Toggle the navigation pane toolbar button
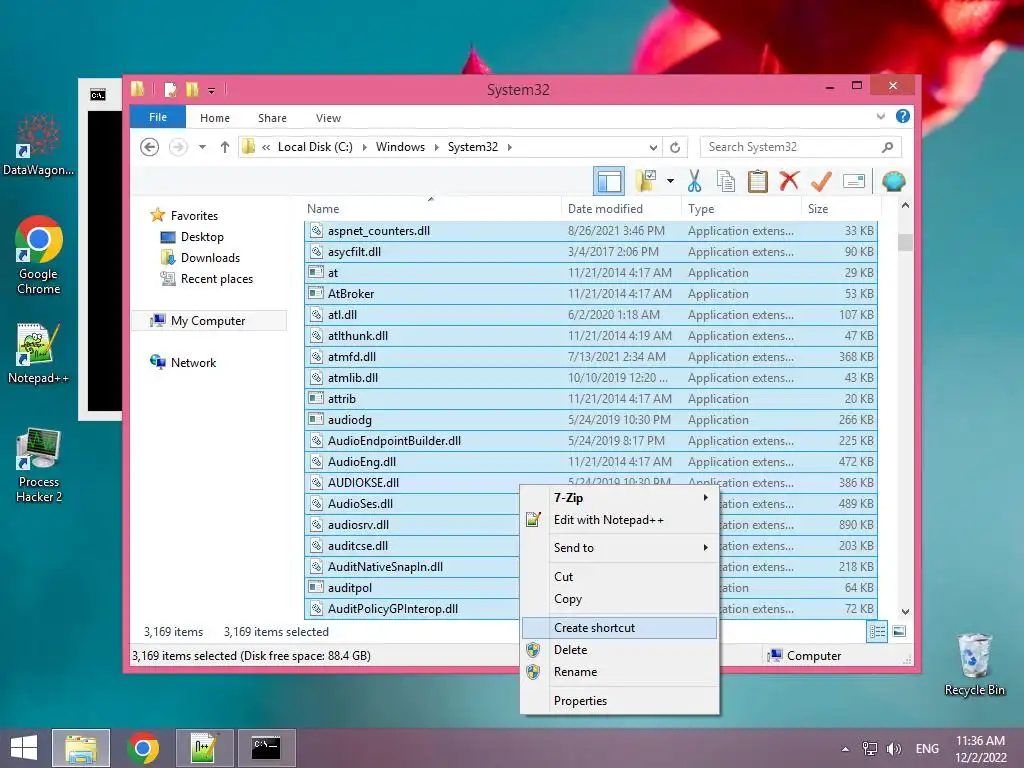1024x768 pixels. point(609,181)
